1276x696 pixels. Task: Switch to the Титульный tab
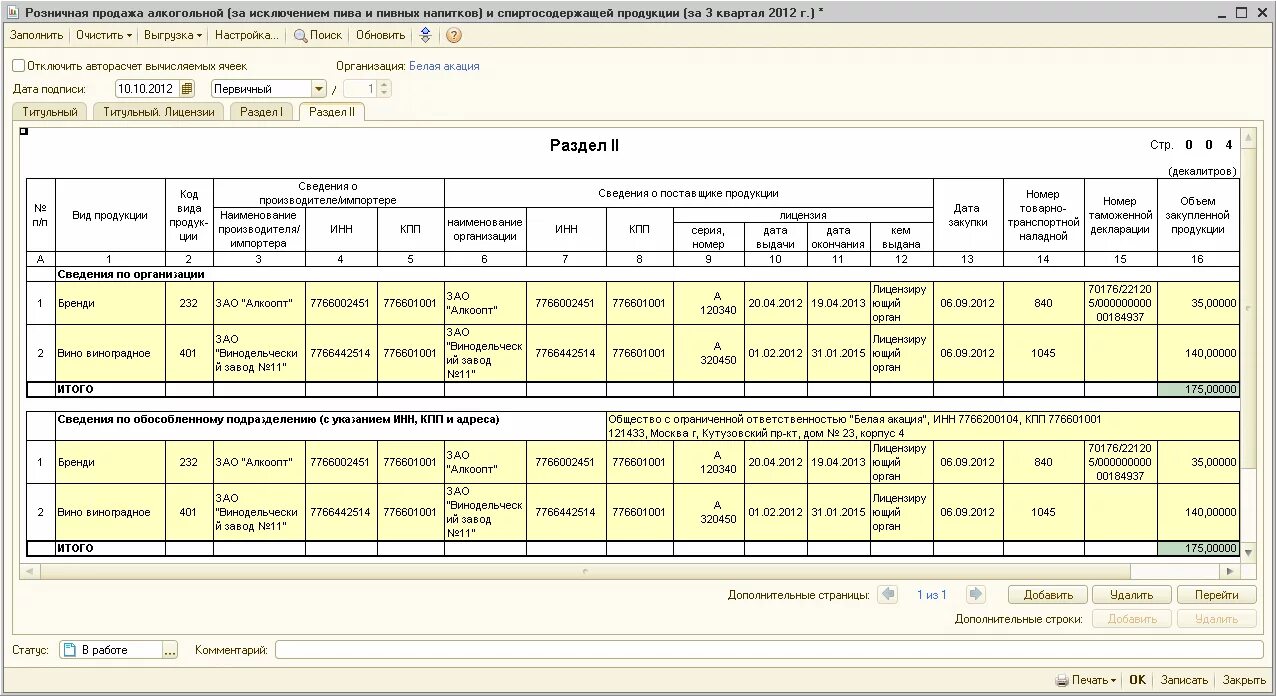[x=50, y=112]
